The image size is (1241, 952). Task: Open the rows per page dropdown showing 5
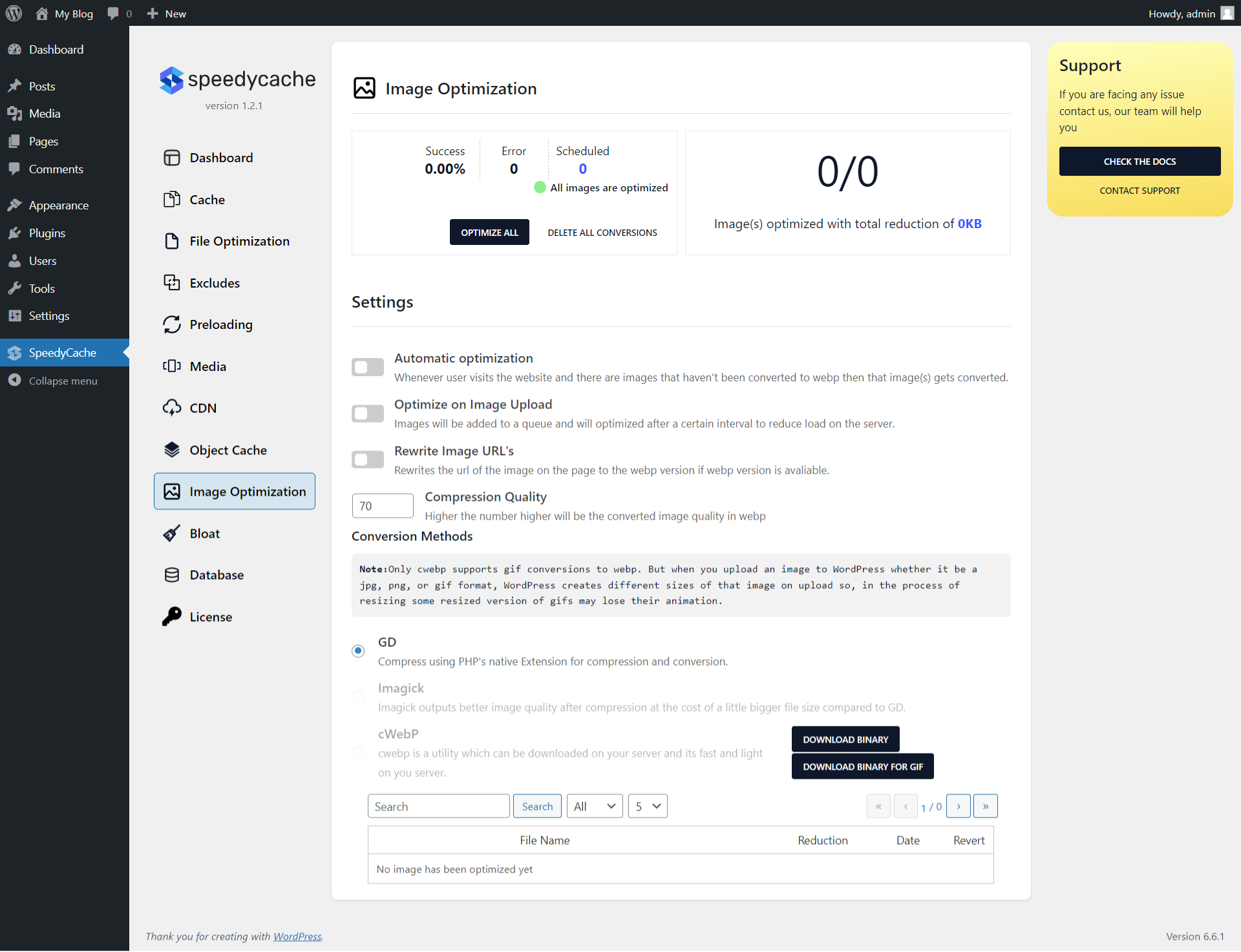(x=648, y=807)
